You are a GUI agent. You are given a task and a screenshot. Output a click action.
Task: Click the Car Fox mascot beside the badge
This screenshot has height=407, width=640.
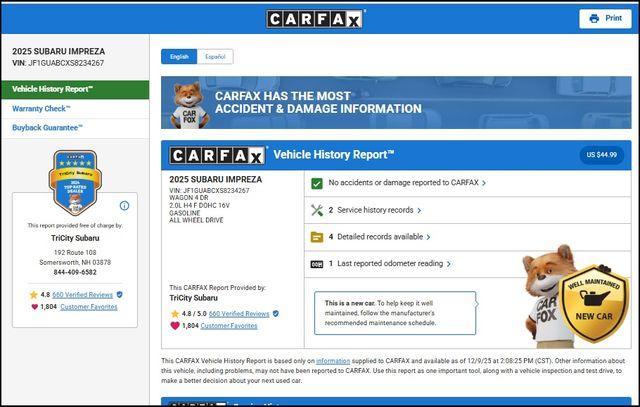[545, 296]
